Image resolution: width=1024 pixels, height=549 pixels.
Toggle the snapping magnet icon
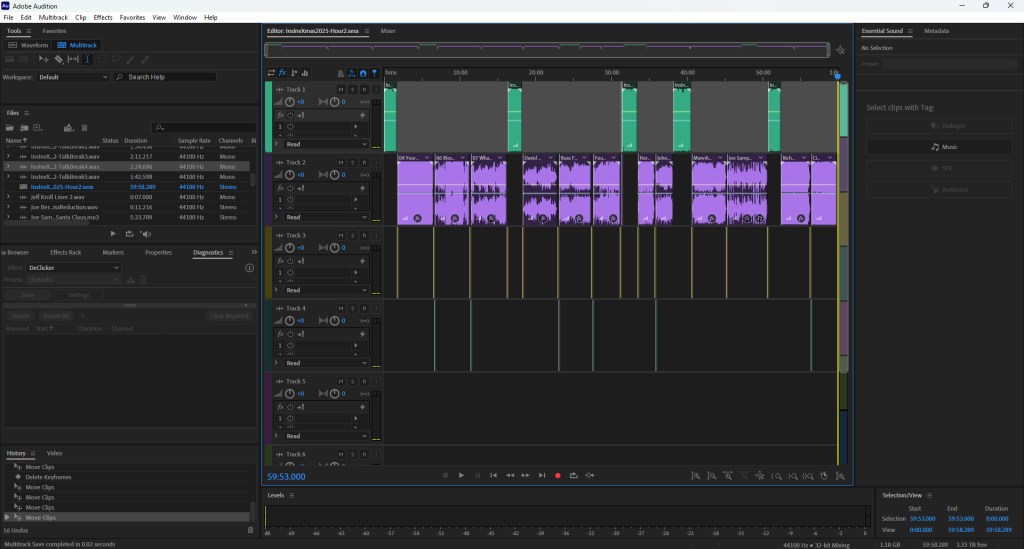[363, 73]
